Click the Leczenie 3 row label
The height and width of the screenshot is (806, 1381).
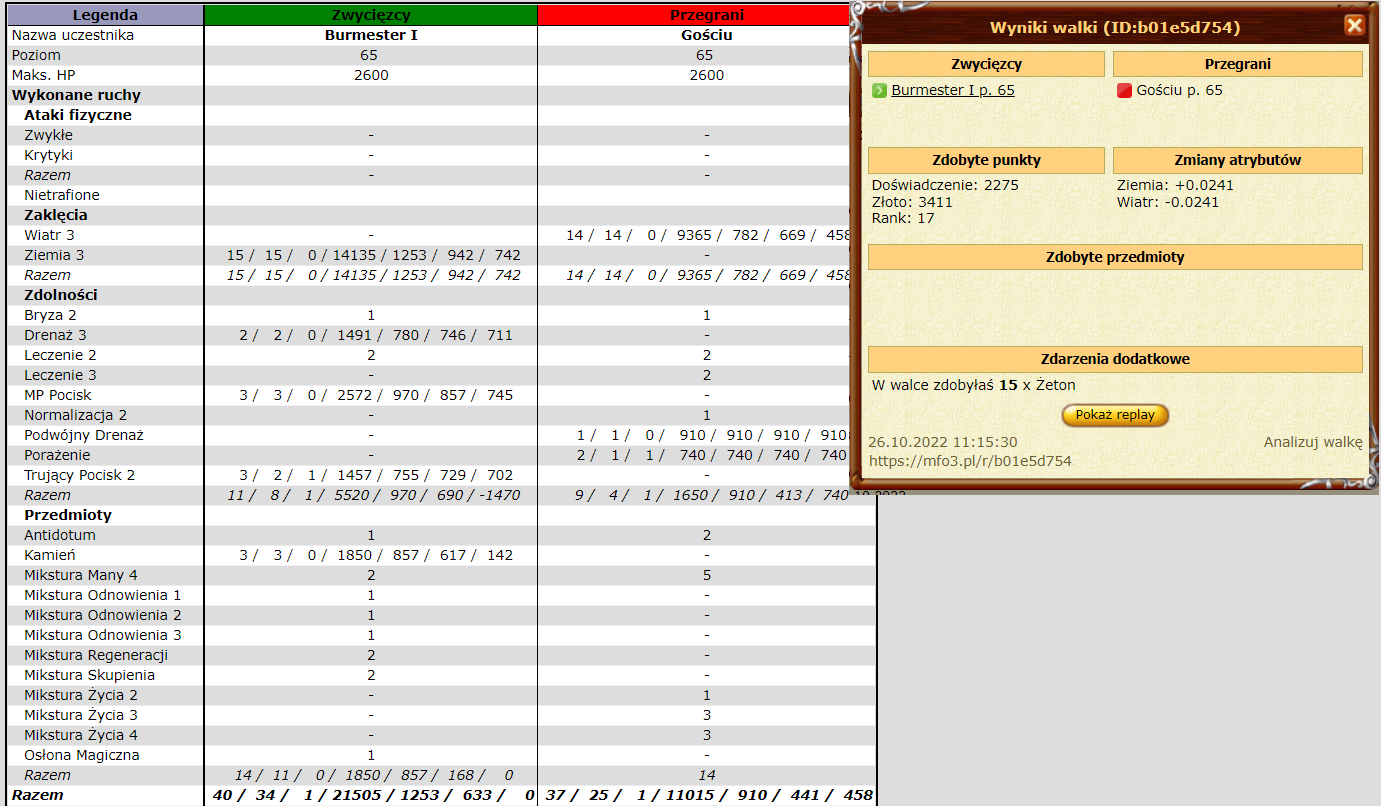click(x=61, y=375)
